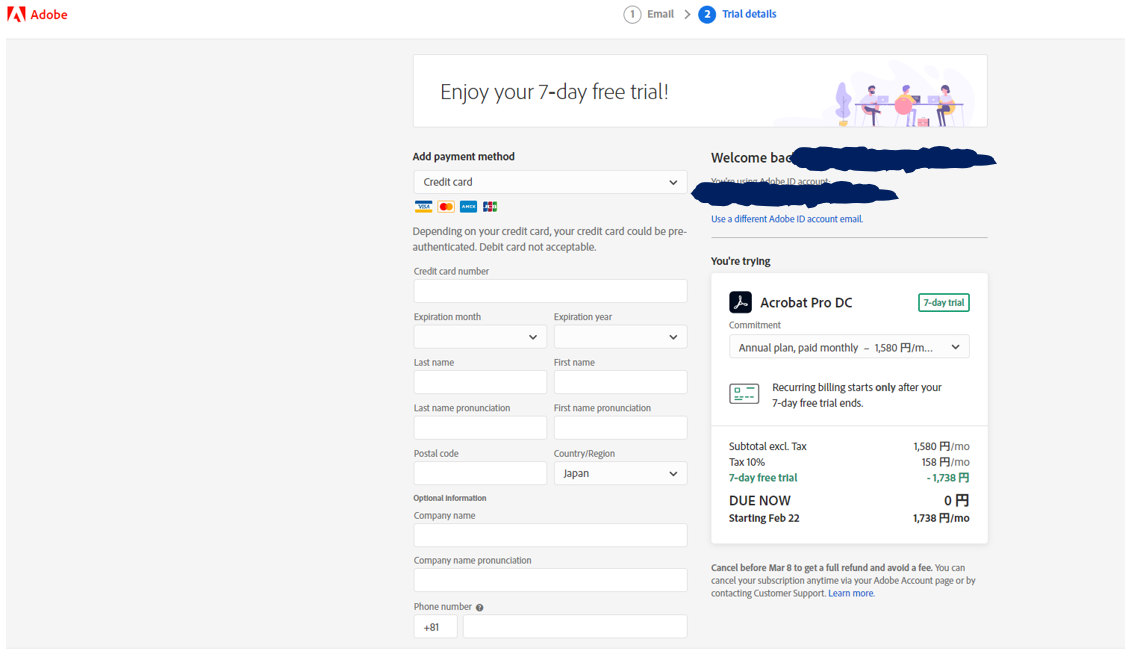Click the Mastercard icon
Viewport: 1125px width, 649px height.
(x=446, y=207)
